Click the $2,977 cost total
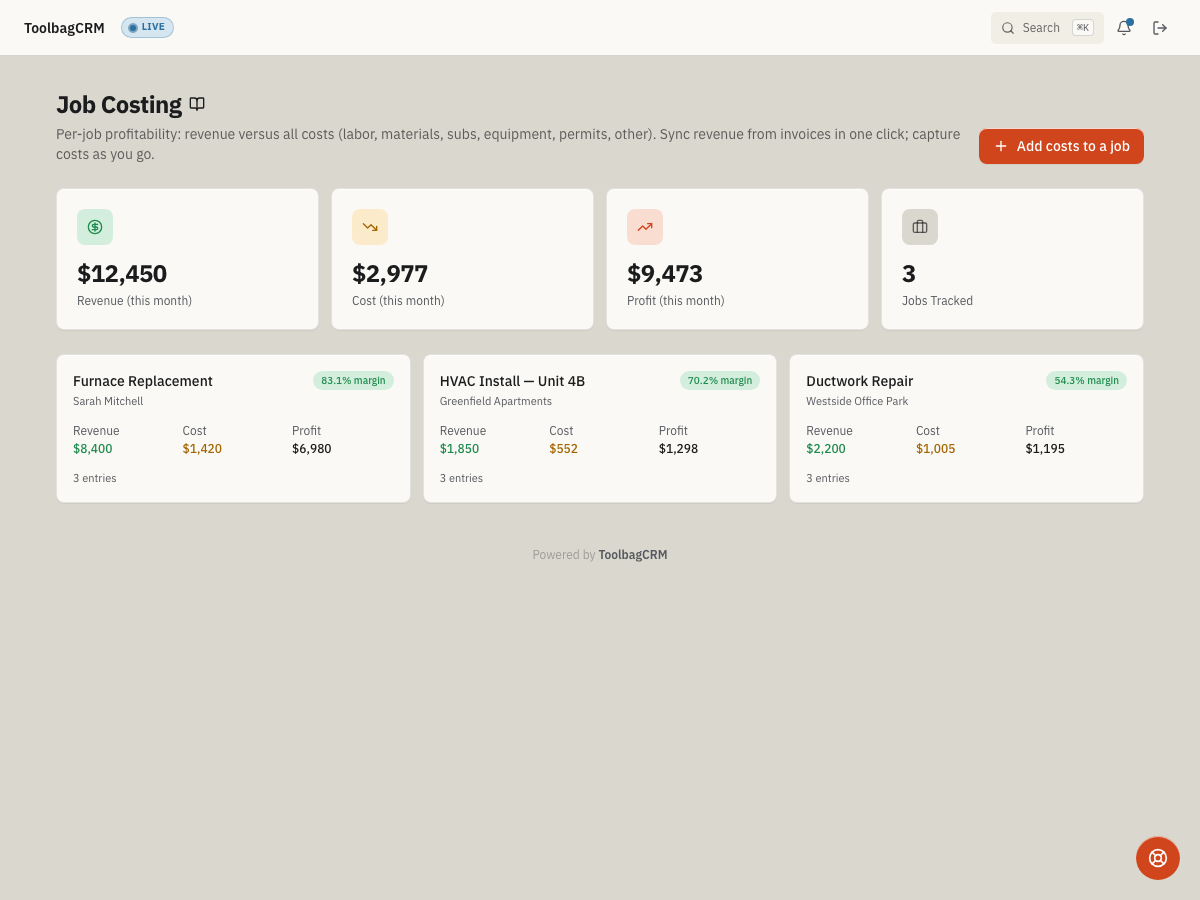 coord(390,273)
